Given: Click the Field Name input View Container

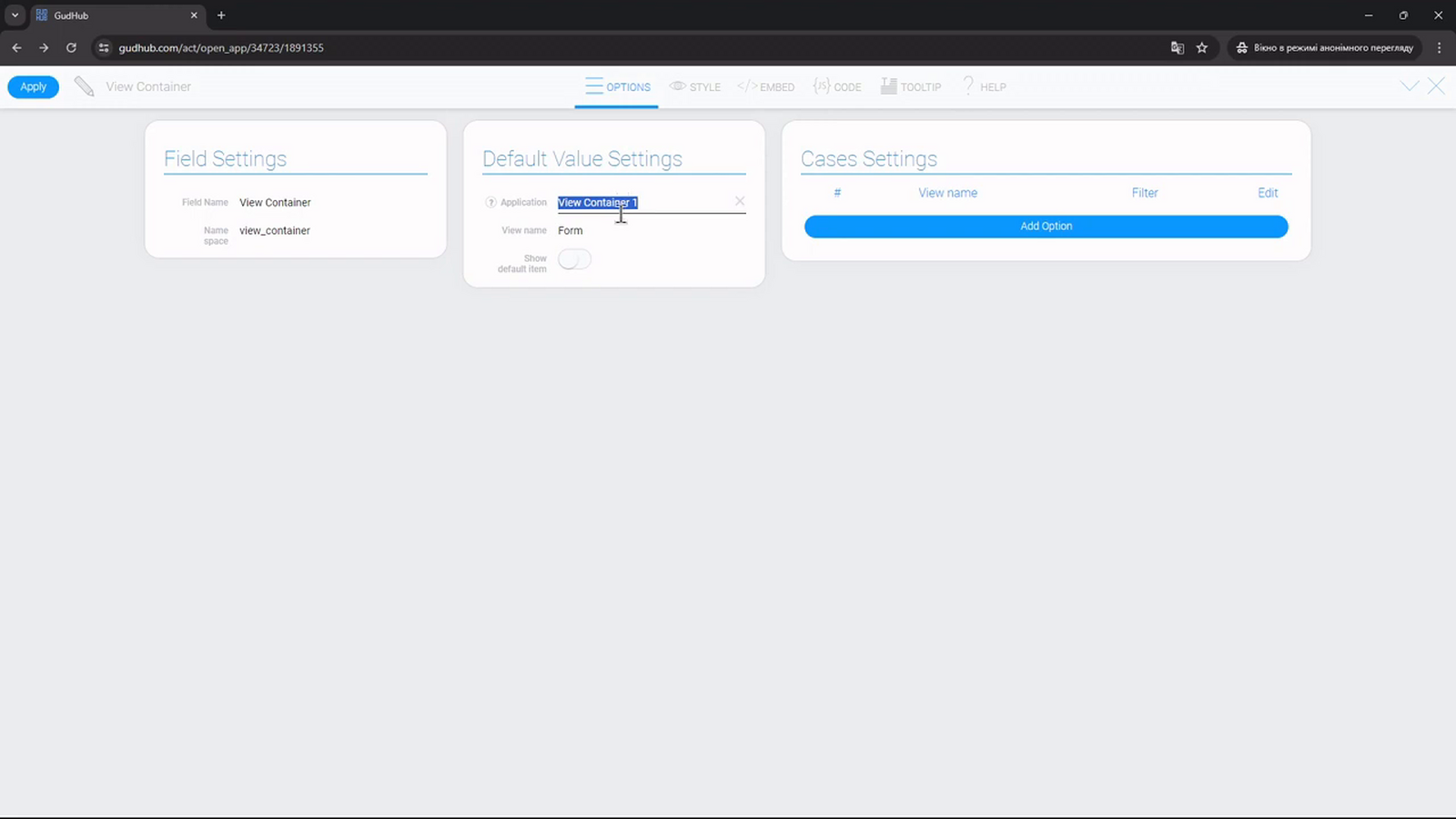Looking at the screenshot, I should (332, 202).
